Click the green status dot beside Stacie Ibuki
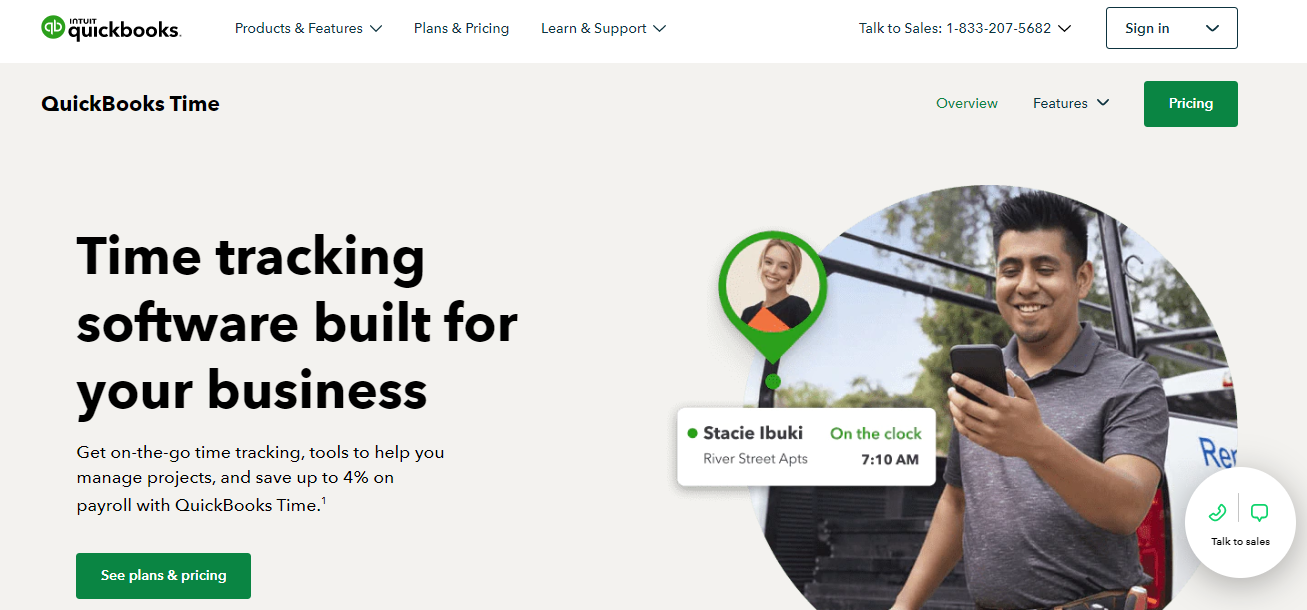The image size is (1307, 610). [692, 433]
